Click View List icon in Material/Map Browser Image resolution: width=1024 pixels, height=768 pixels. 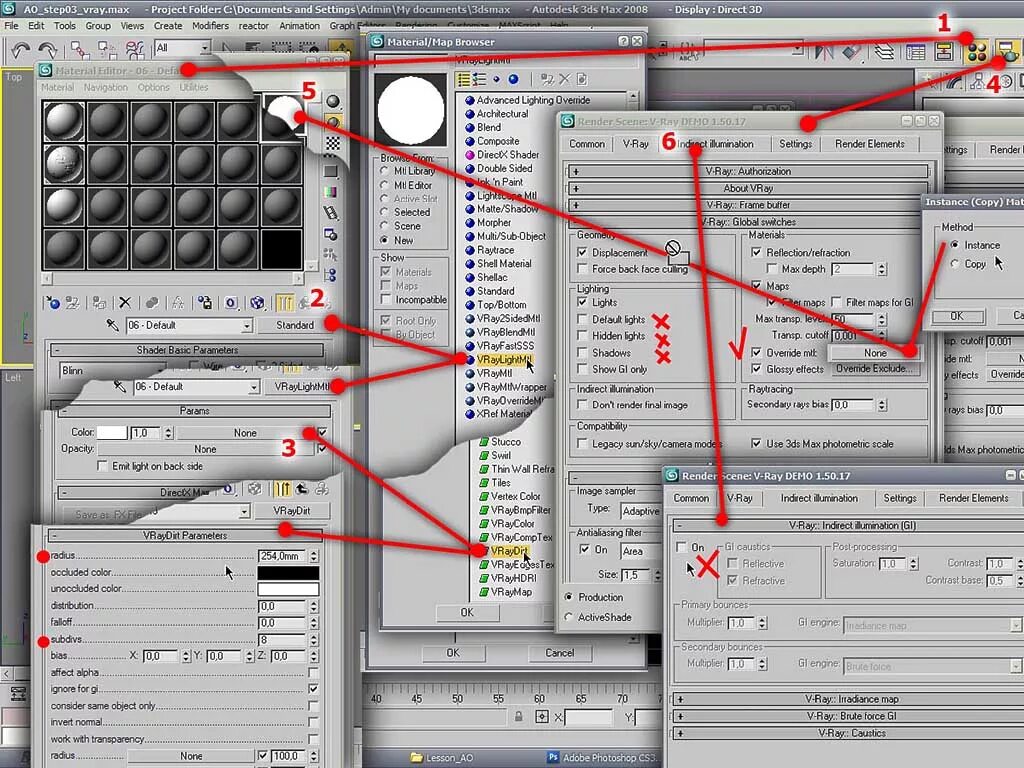pyautogui.click(x=463, y=80)
